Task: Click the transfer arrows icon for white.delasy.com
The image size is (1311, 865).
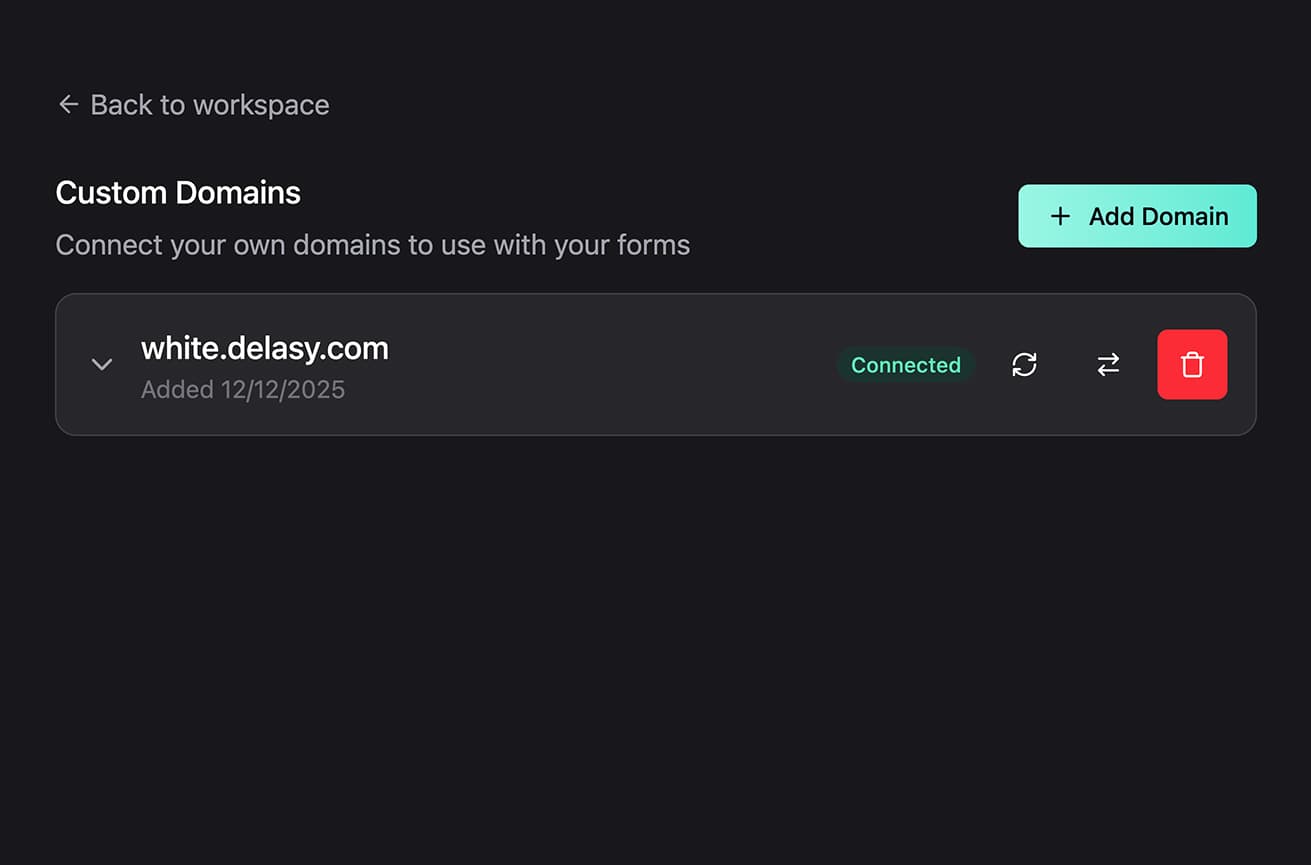Action: point(1108,364)
